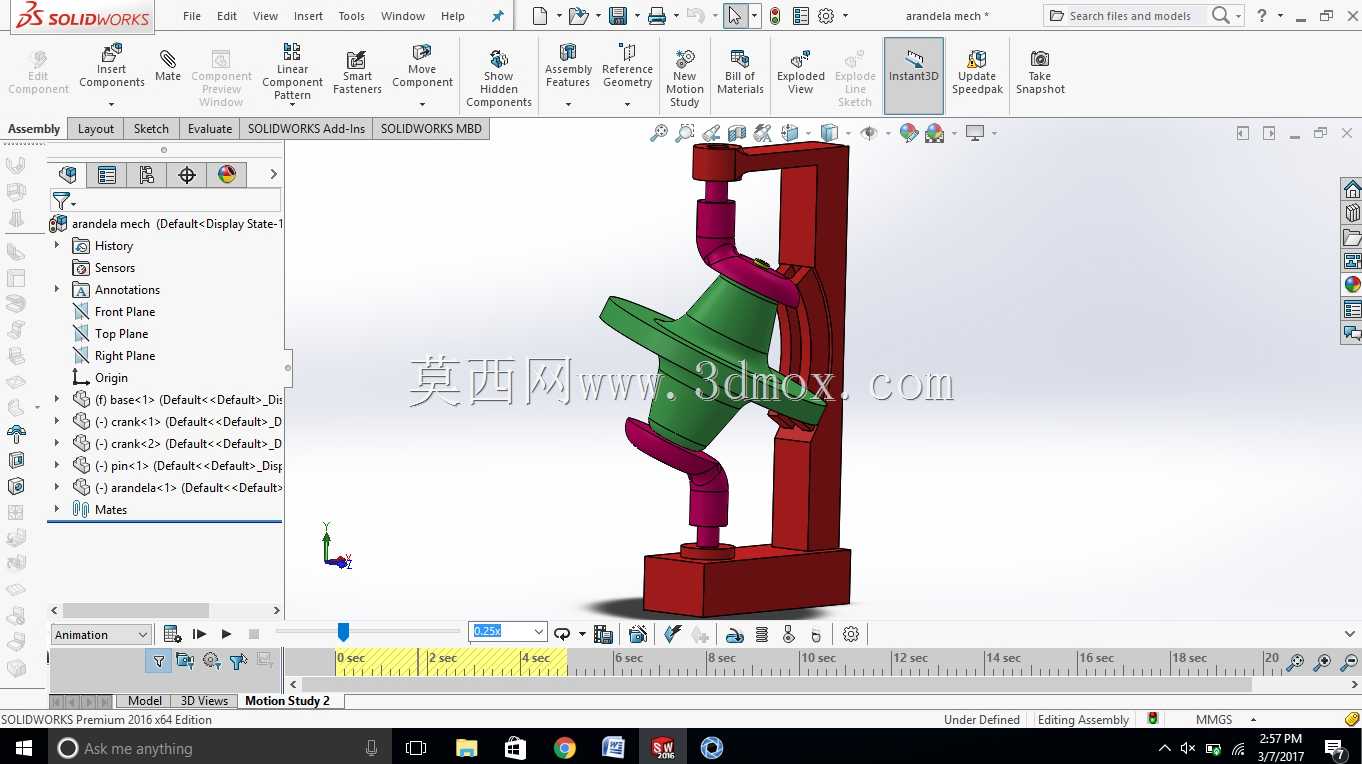Click the Play animation button
This screenshot has width=1362, height=764.
point(226,634)
